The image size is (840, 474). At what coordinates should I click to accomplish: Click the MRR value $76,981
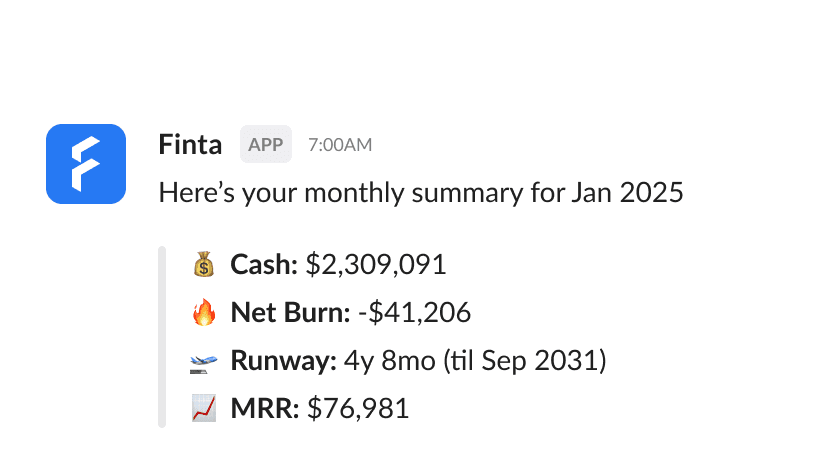tap(358, 408)
